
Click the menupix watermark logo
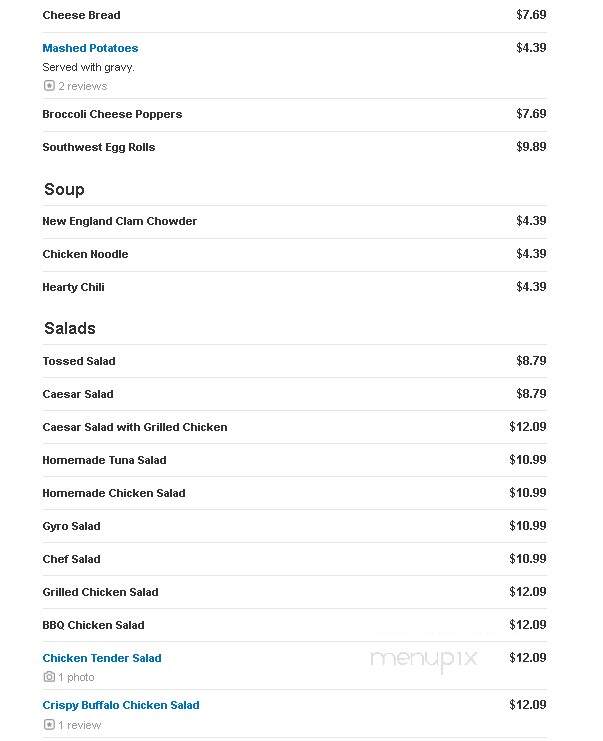tap(423, 660)
